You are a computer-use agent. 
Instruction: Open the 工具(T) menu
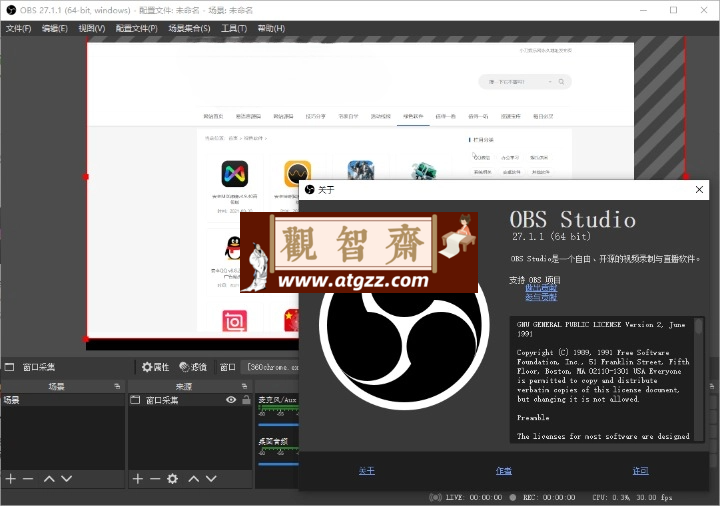tap(234, 28)
